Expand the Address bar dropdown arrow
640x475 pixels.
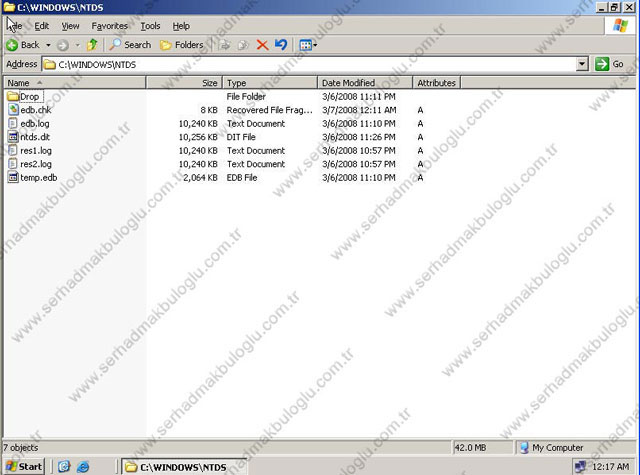point(582,64)
